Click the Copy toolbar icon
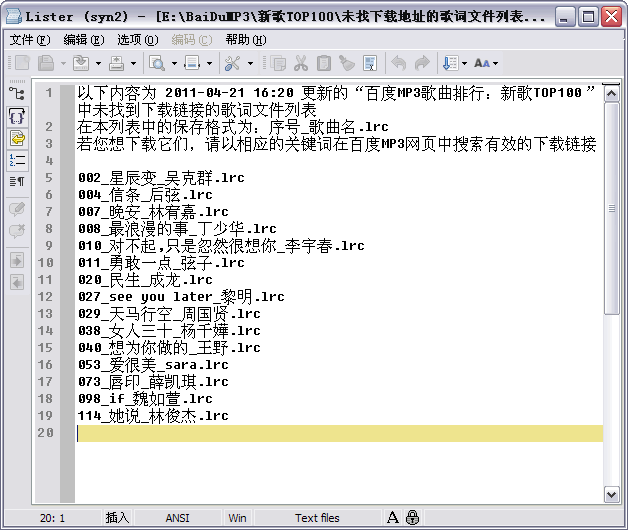 coord(278,63)
